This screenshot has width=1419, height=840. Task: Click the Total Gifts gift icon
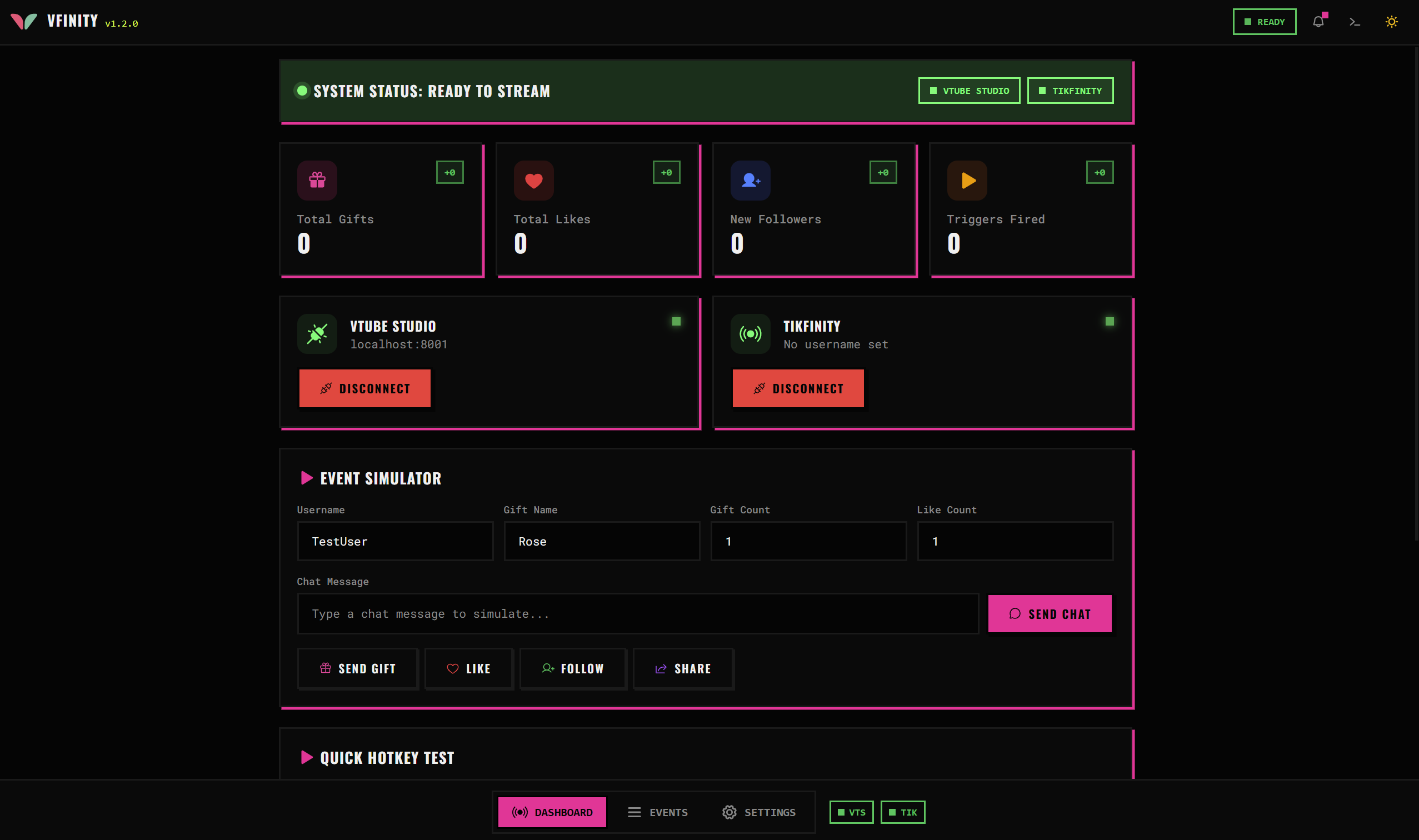pos(317,181)
